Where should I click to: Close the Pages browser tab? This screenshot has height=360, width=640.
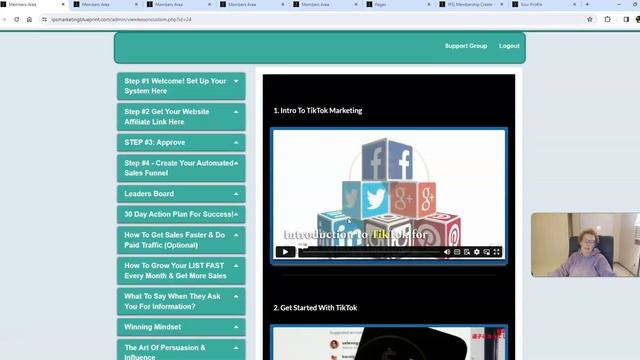point(429,4)
